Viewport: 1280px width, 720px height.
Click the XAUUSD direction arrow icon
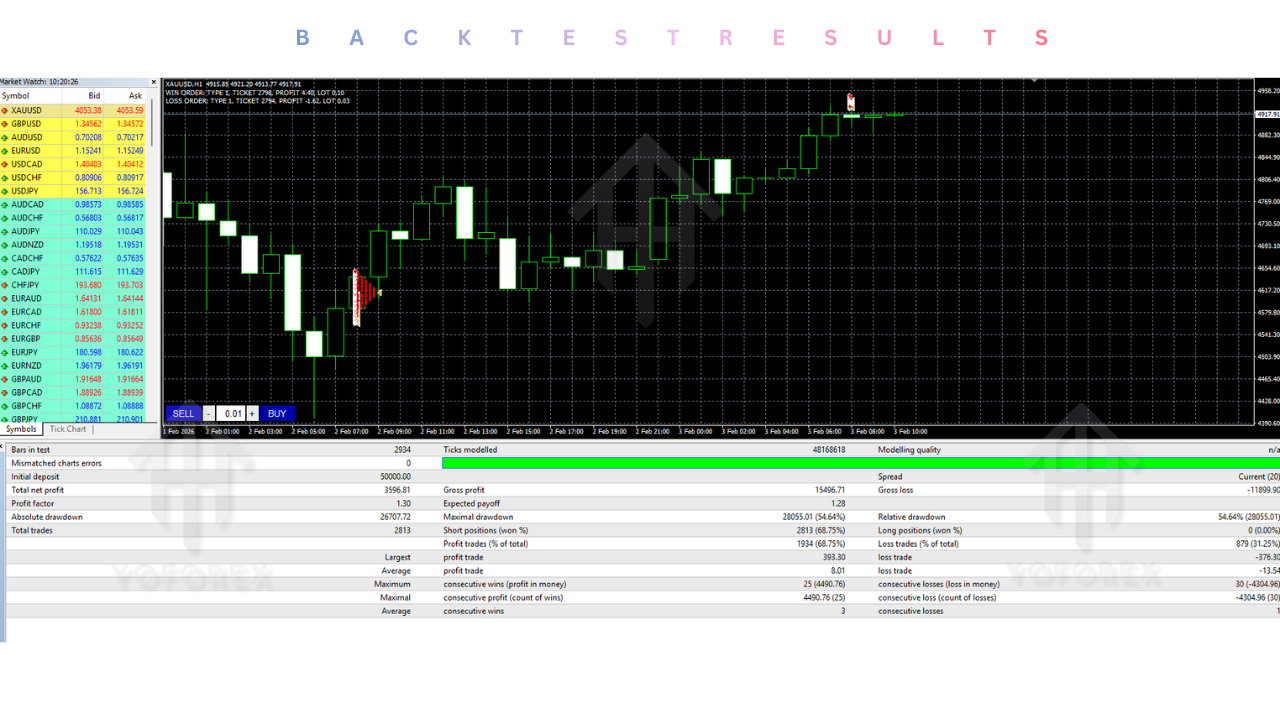point(5,110)
